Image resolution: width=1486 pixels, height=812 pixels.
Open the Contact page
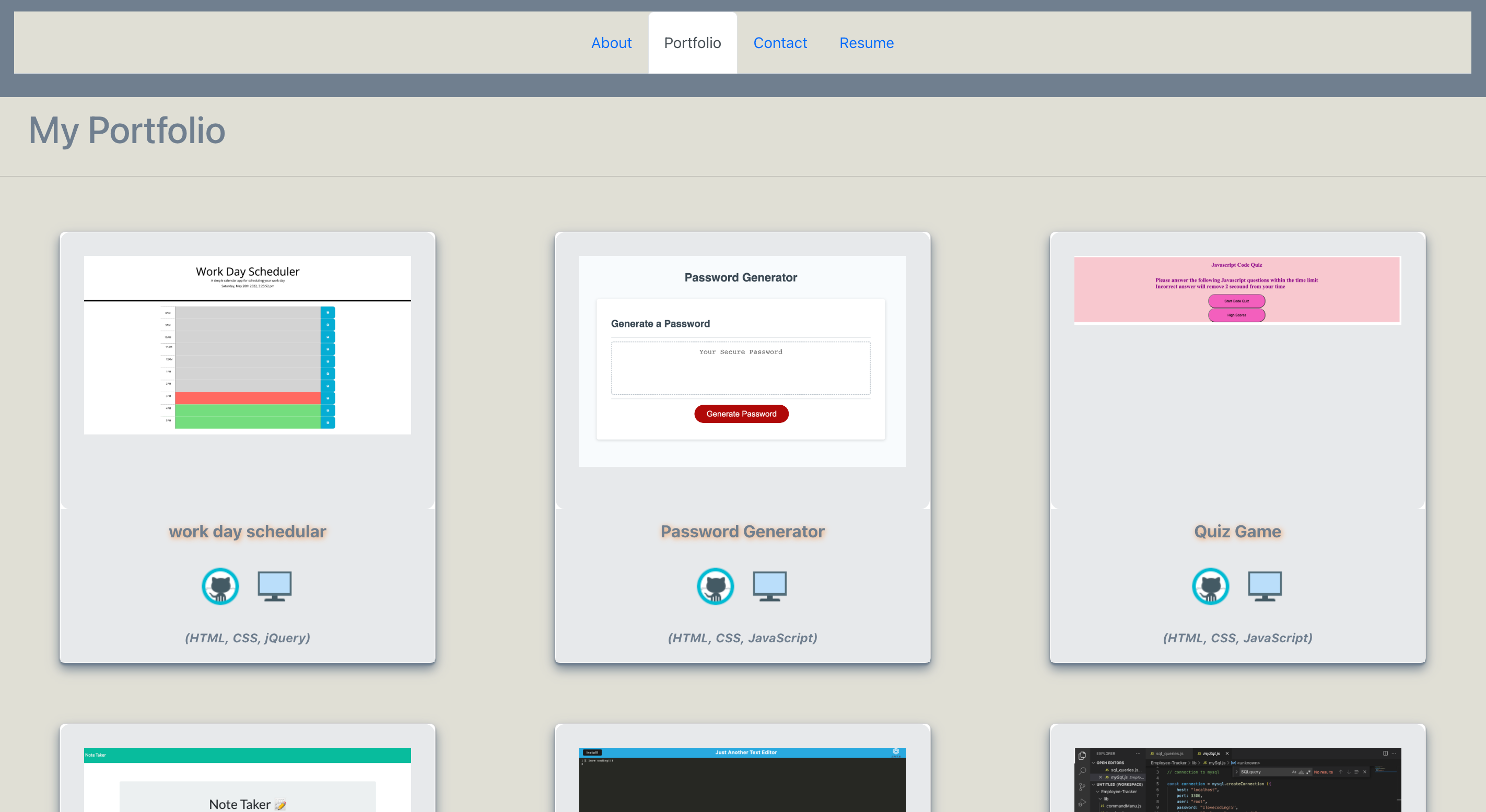click(x=780, y=42)
